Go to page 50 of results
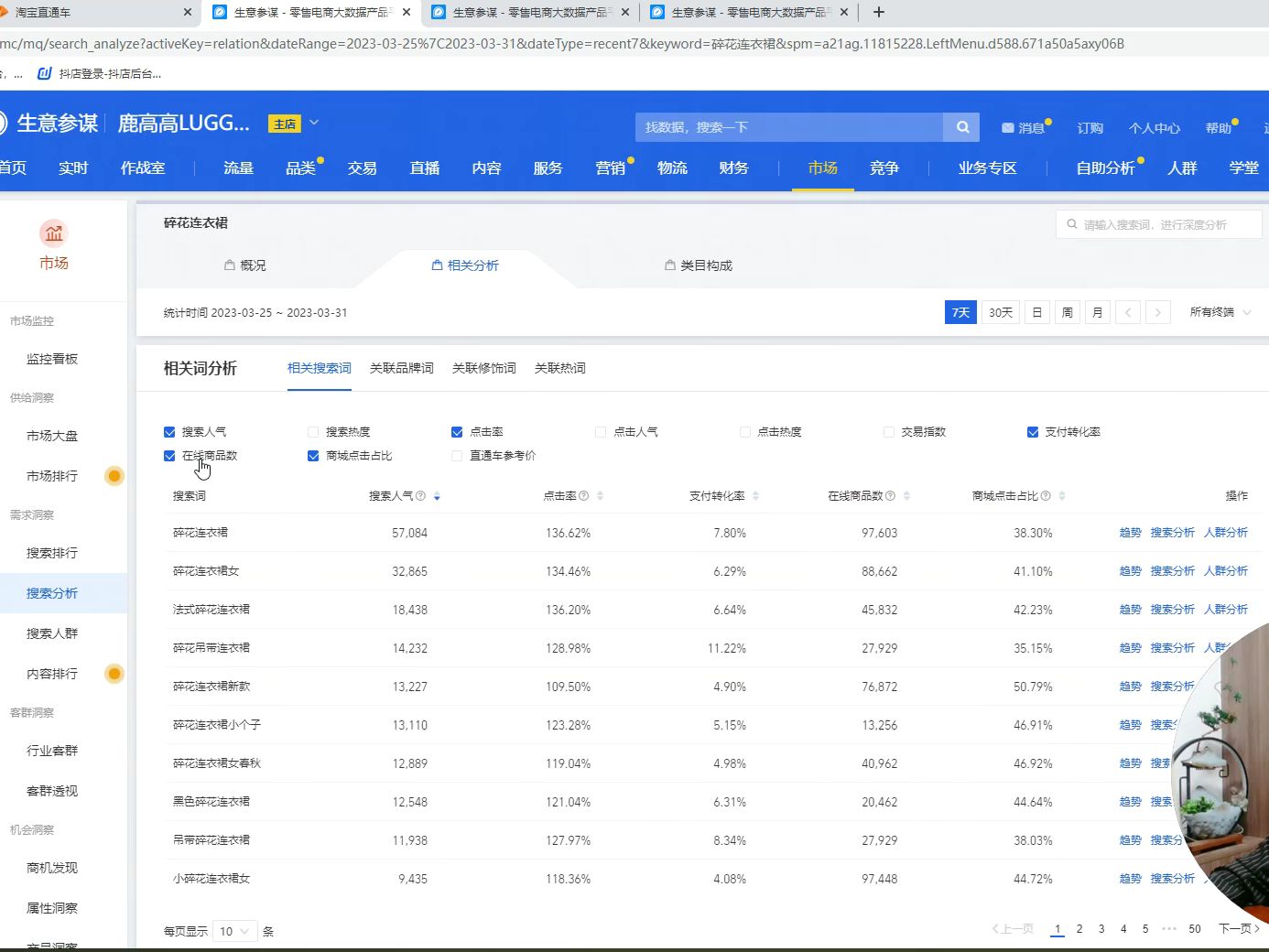Image resolution: width=1269 pixels, height=952 pixels. [x=1195, y=929]
